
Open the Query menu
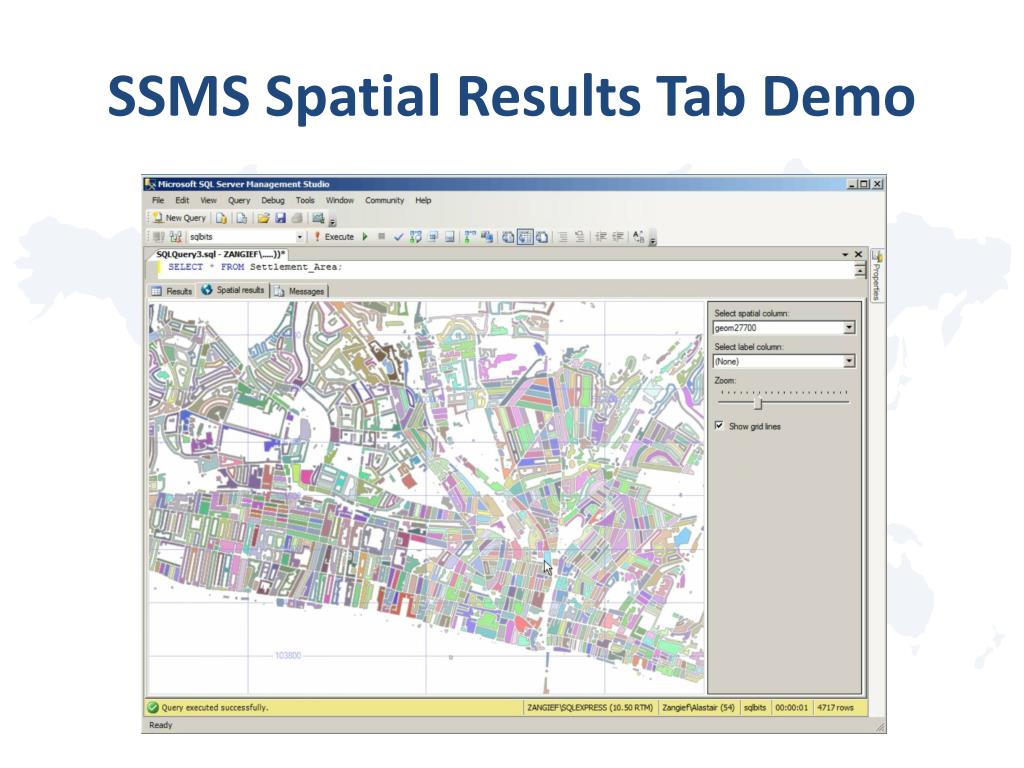click(x=239, y=200)
